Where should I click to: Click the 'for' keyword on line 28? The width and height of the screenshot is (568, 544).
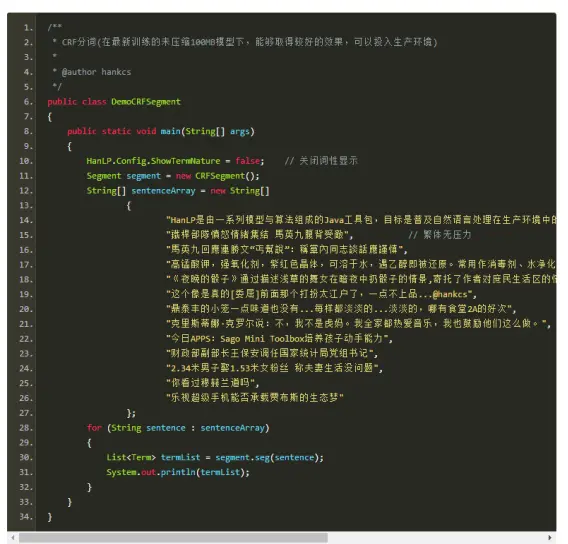[x=94, y=428]
